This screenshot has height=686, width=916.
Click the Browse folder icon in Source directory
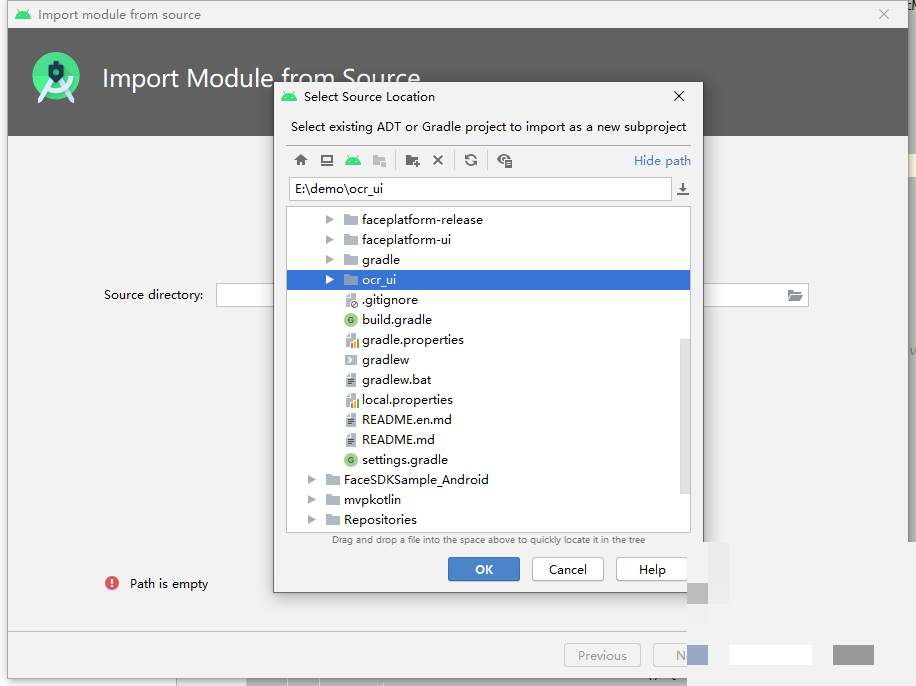tap(794, 296)
